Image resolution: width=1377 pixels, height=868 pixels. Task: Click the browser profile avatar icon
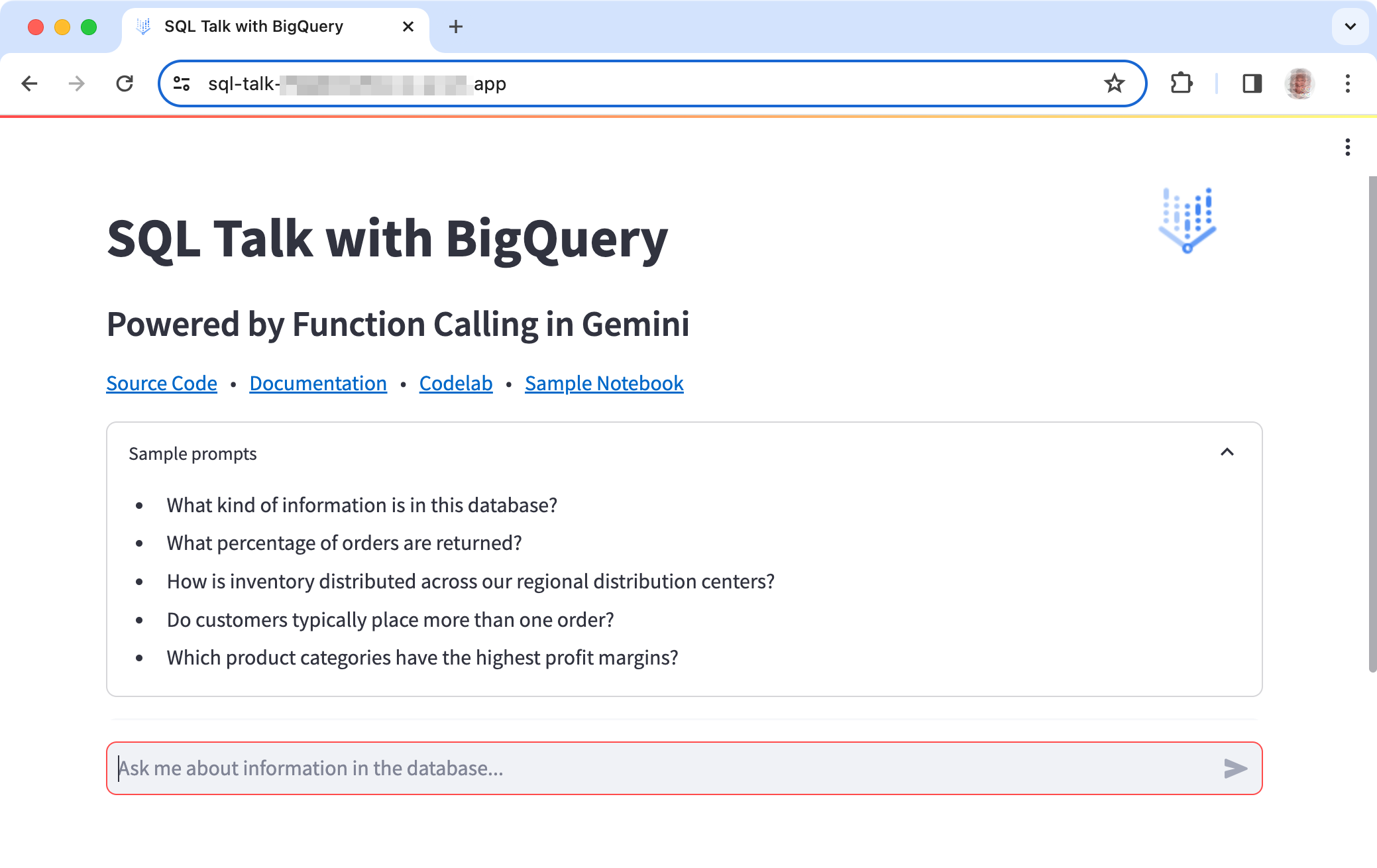(x=1300, y=83)
